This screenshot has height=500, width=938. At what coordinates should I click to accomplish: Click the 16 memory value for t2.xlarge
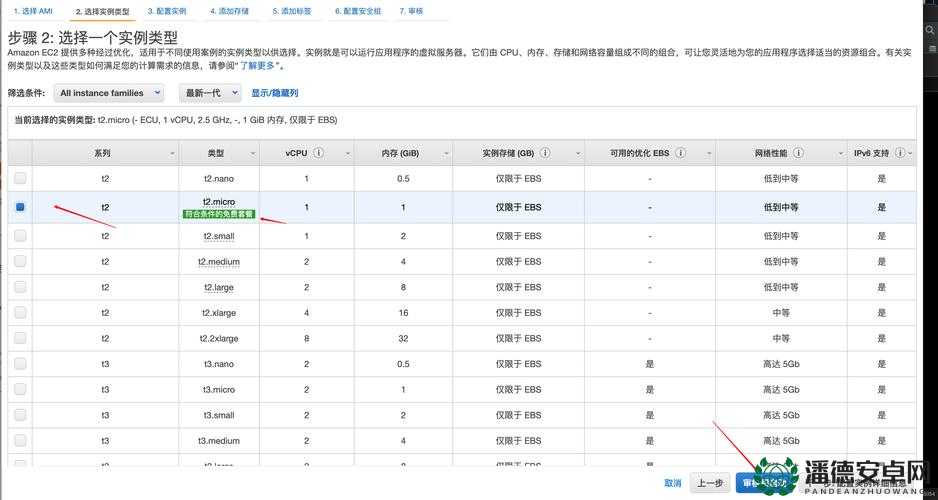pyautogui.click(x=403, y=313)
